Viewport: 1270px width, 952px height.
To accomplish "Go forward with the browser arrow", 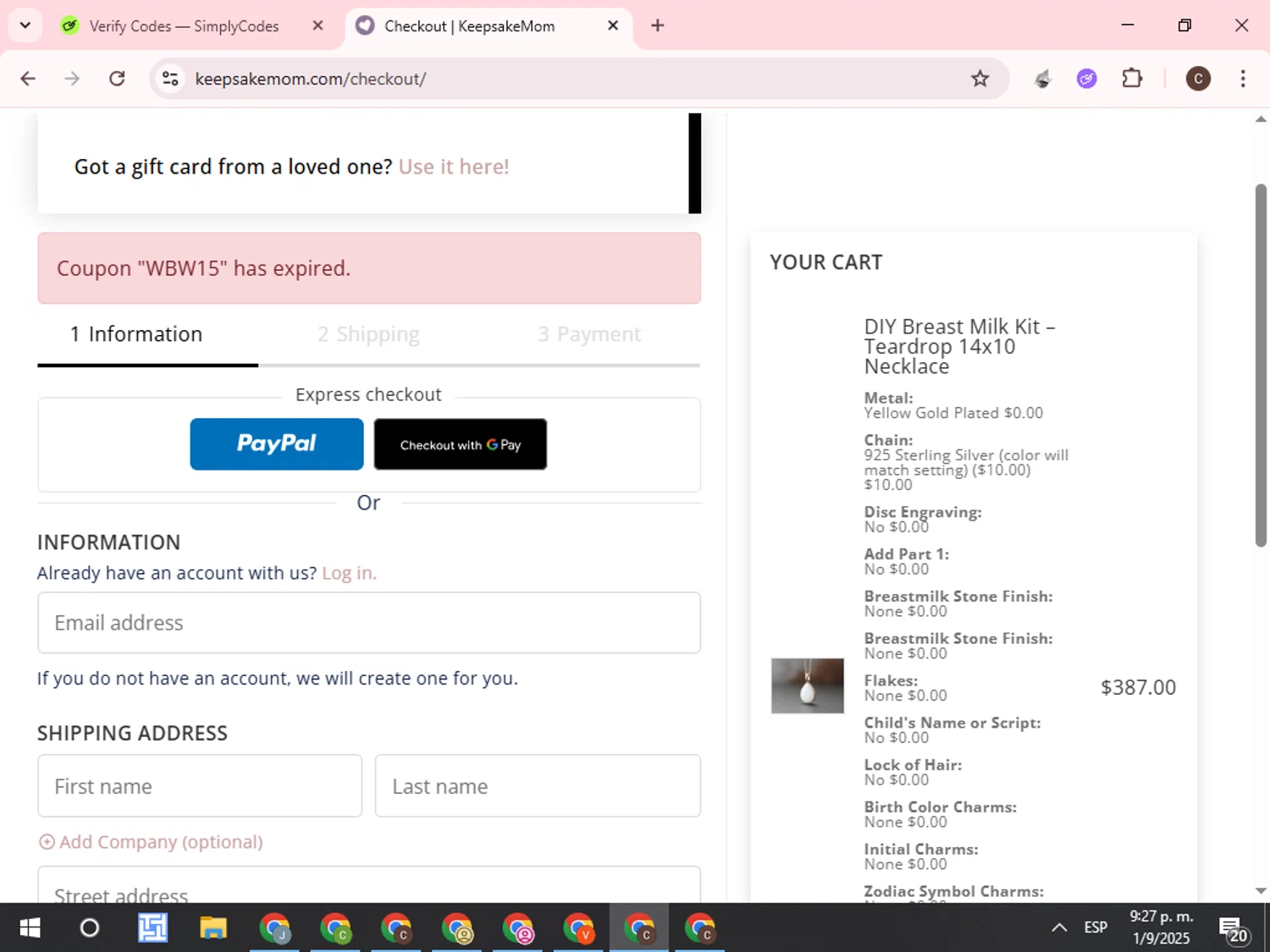I will point(72,79).
